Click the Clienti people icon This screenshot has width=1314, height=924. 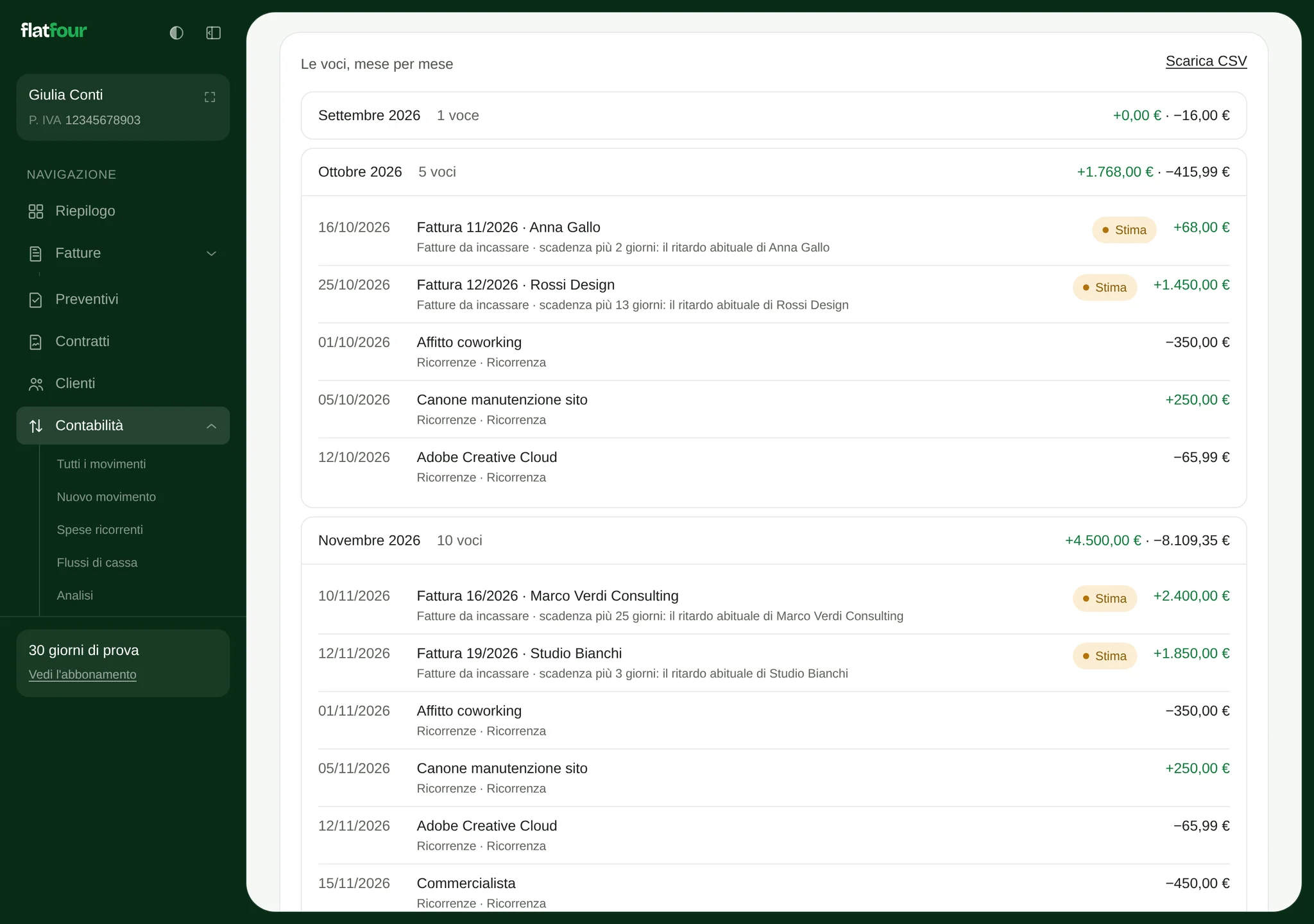(36, 384)
